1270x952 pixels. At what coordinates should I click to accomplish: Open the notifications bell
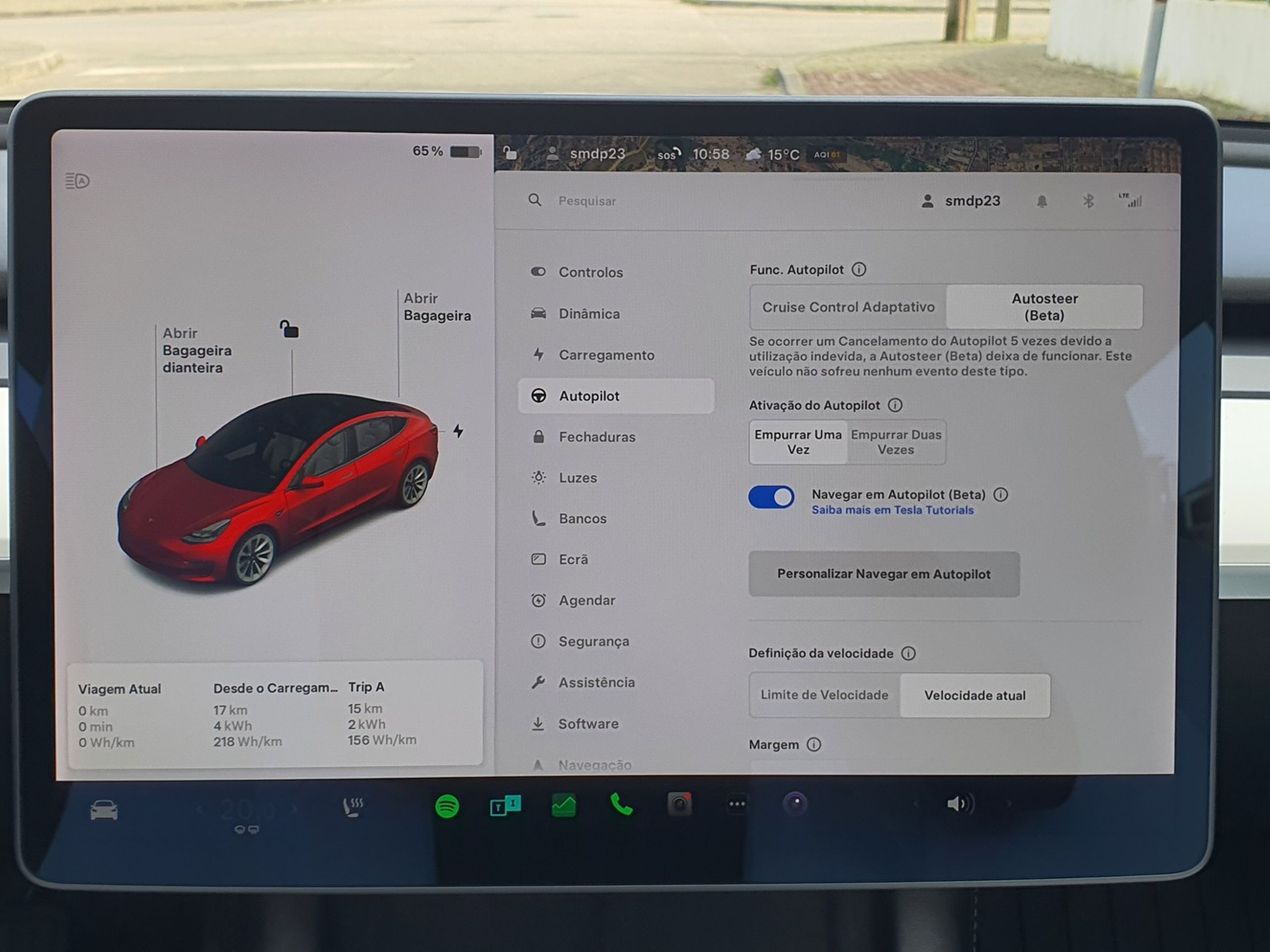tap(1041, 201)
